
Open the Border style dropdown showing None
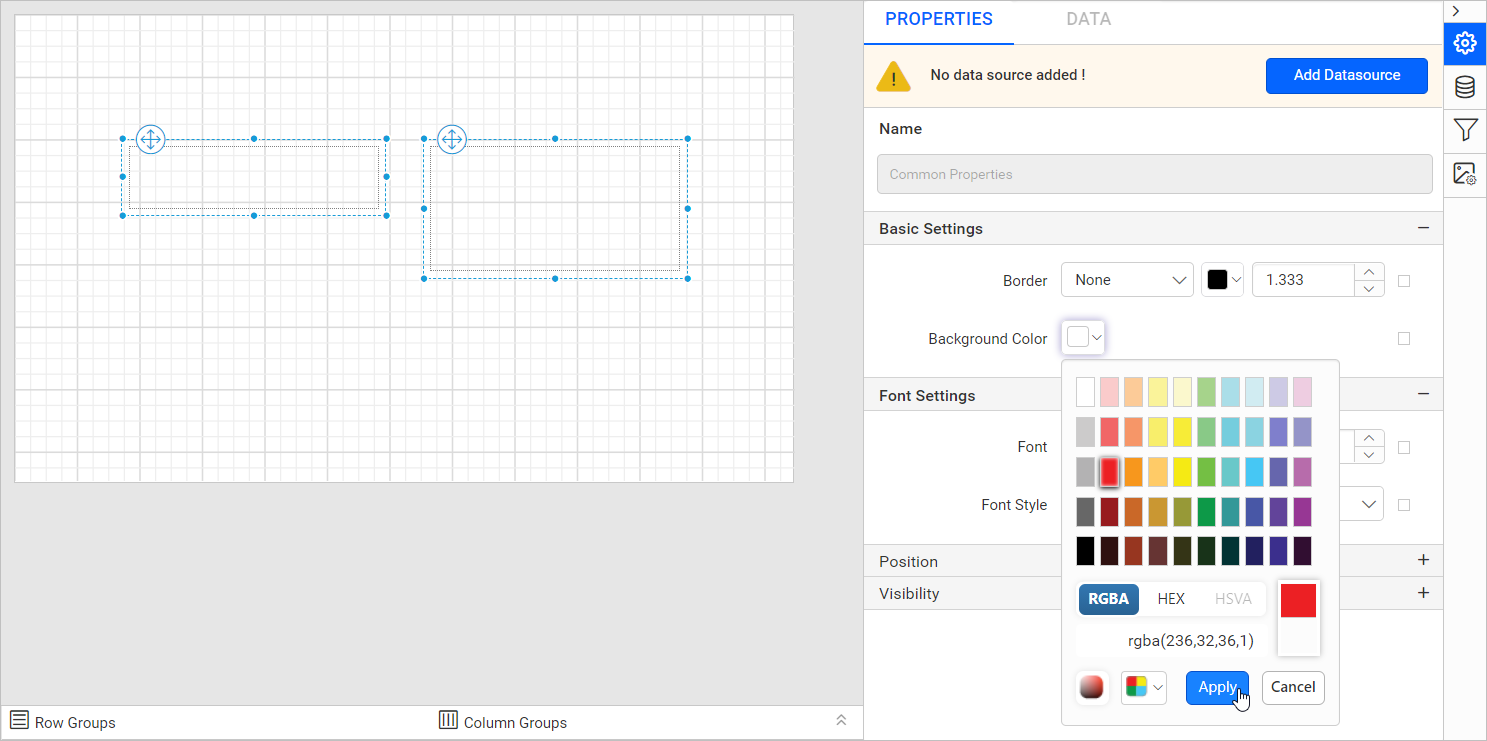[x=1127, y=279]
